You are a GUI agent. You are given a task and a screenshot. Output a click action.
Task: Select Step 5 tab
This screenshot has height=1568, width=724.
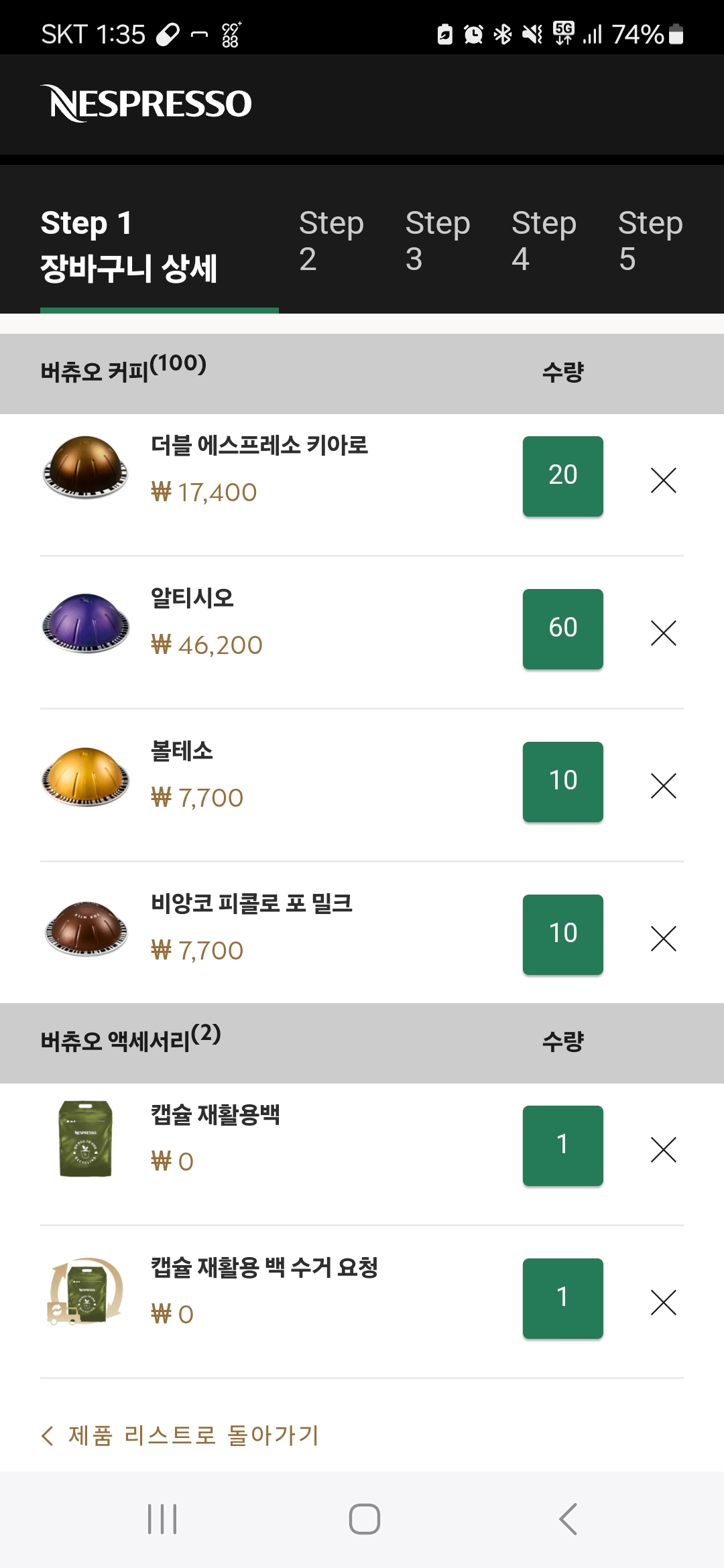coord(650,241)
